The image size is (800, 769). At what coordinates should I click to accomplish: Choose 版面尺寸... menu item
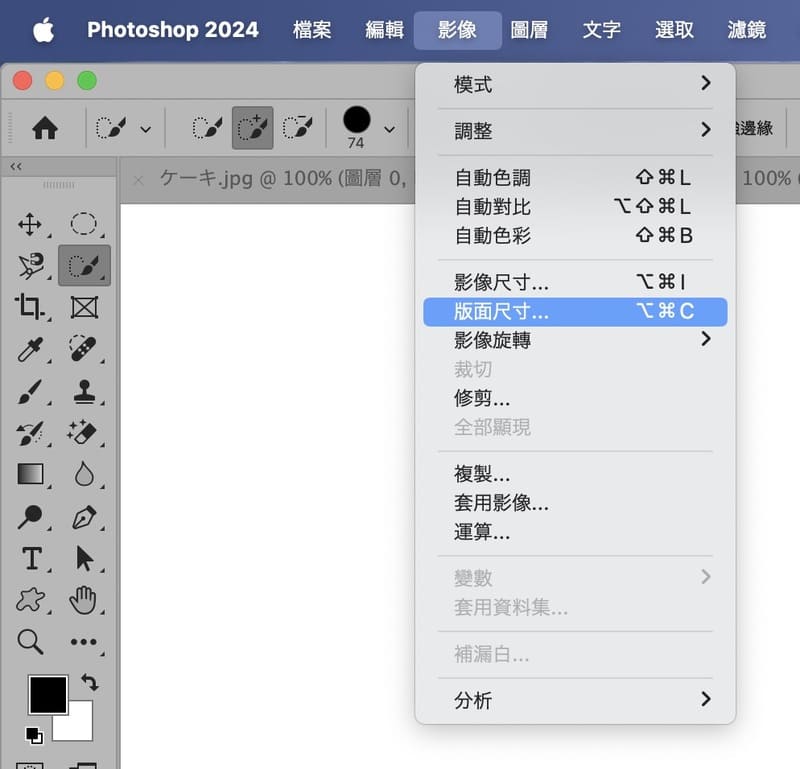click(x=576, y=311)
